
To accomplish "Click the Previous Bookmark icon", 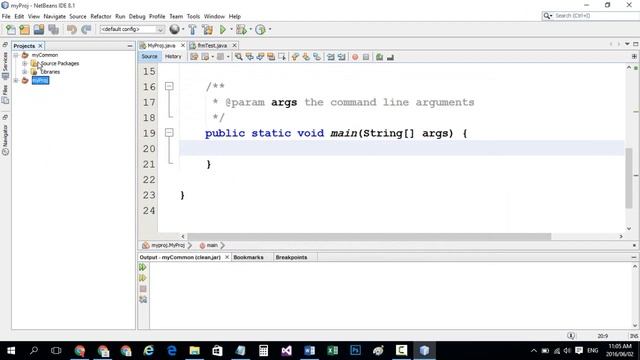I will tap(295, 57).
